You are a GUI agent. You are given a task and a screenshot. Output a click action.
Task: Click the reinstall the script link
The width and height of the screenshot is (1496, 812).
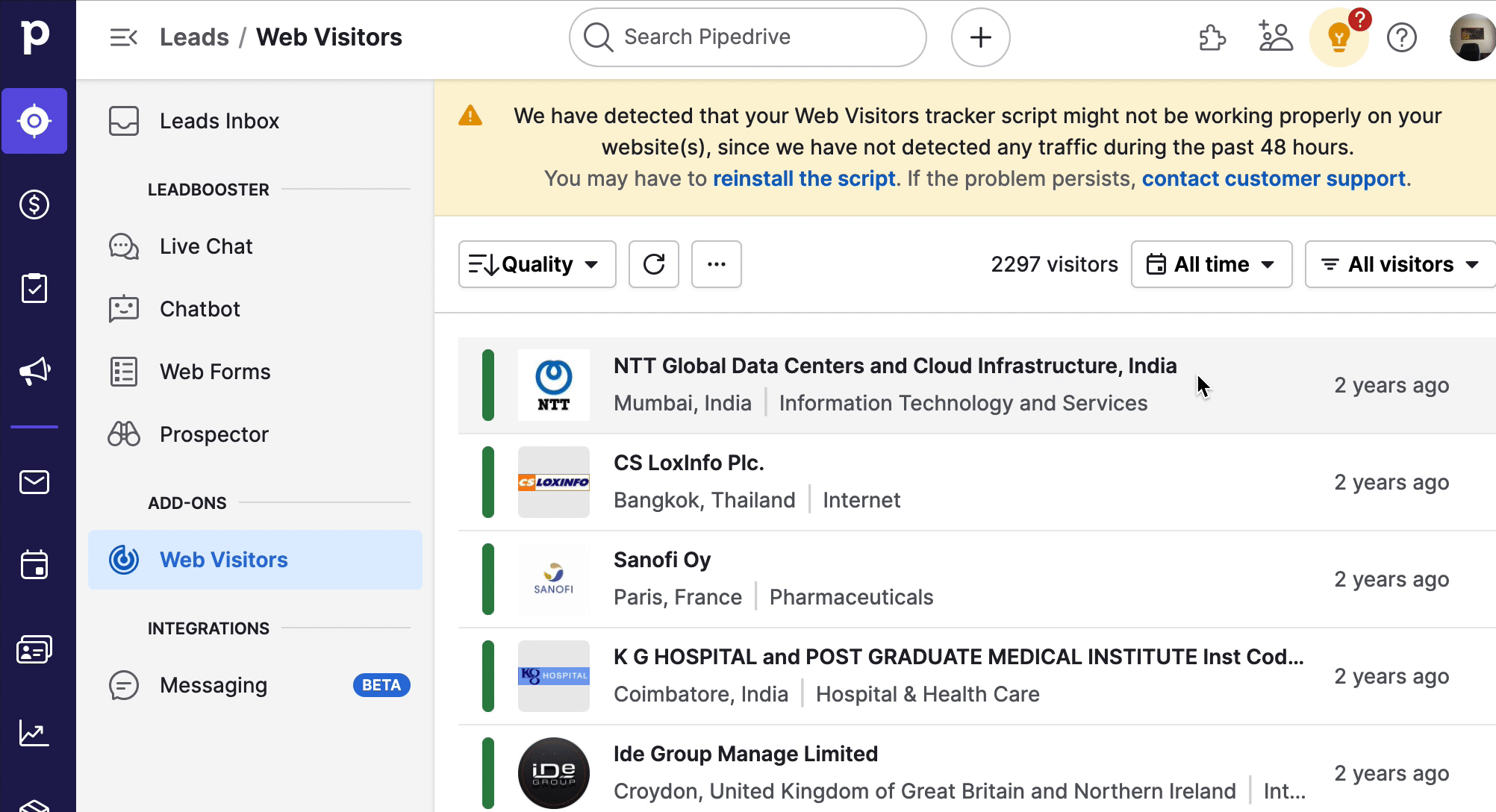tap(804, 178)
